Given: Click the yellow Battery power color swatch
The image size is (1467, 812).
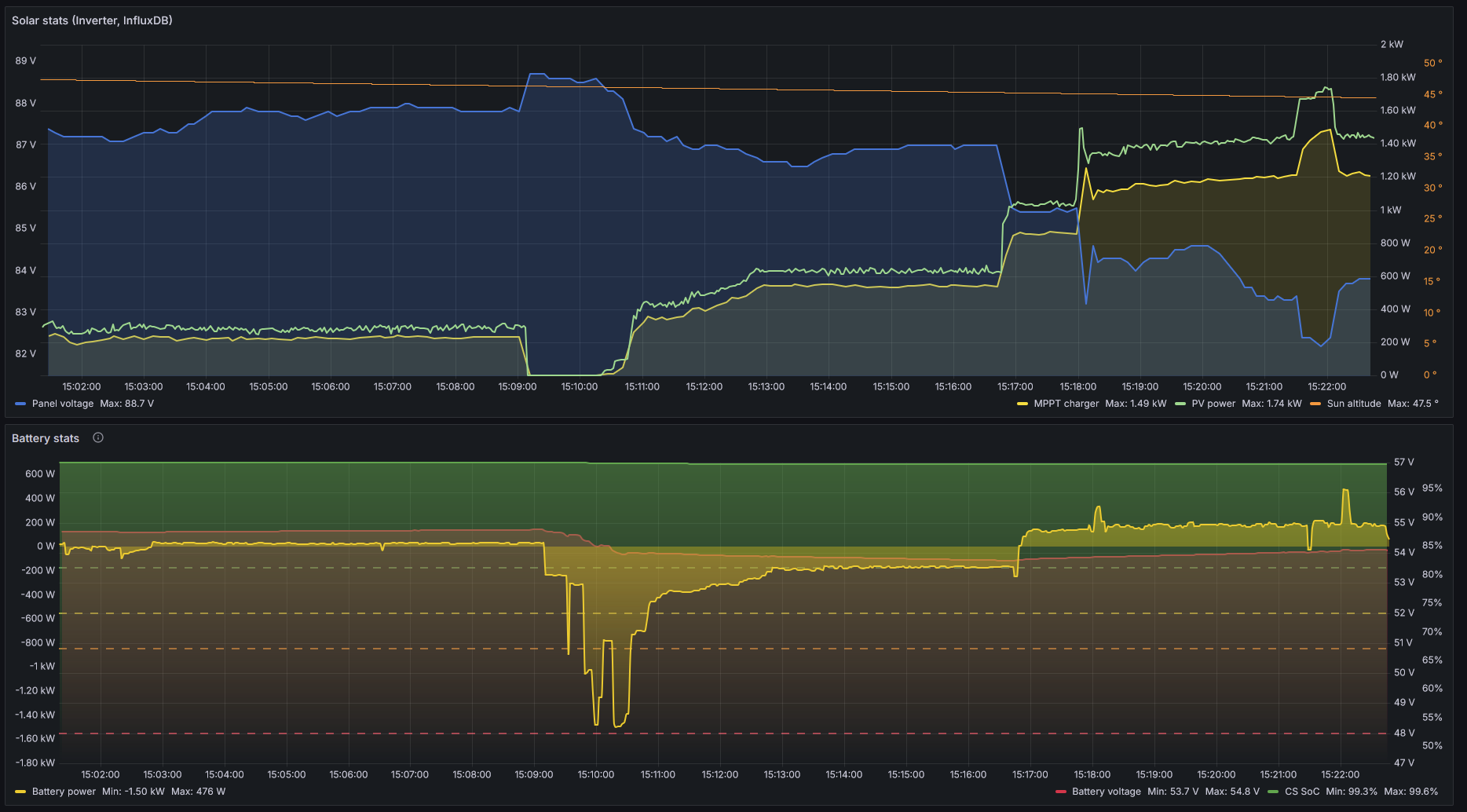Looking at the screenshot, I should pos(20,792).
